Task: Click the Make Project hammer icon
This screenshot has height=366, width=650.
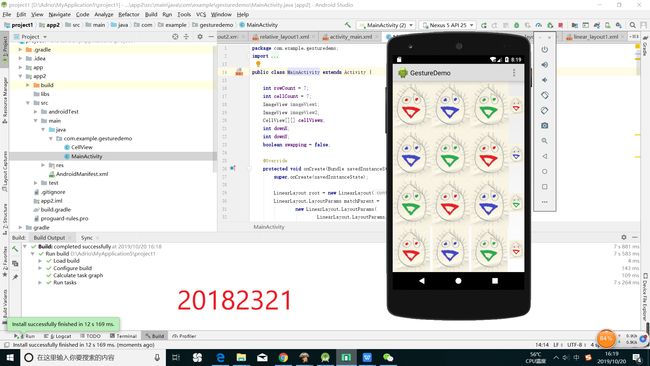Action: point(348,25)
